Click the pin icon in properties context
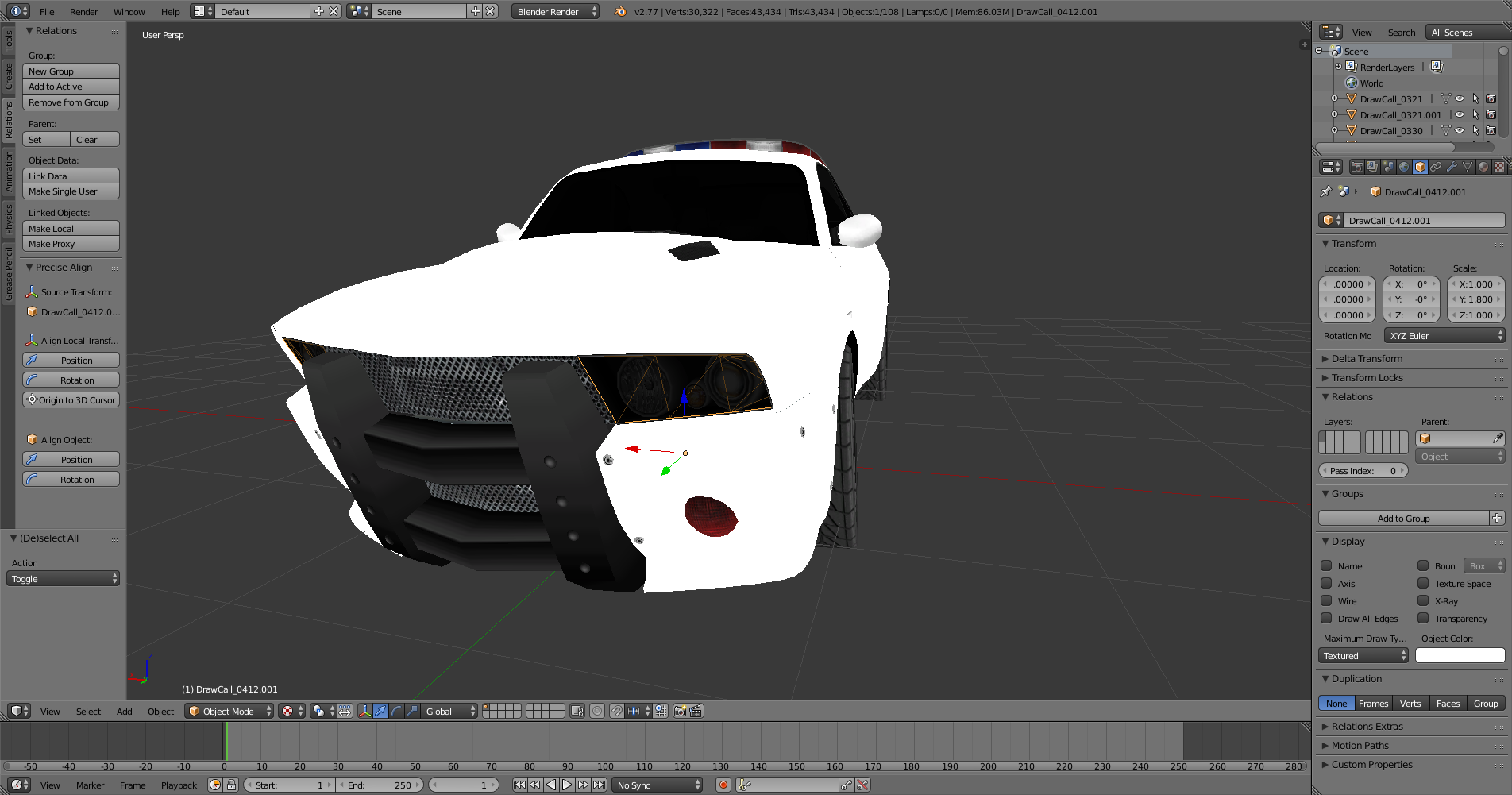 (1325, 191)
